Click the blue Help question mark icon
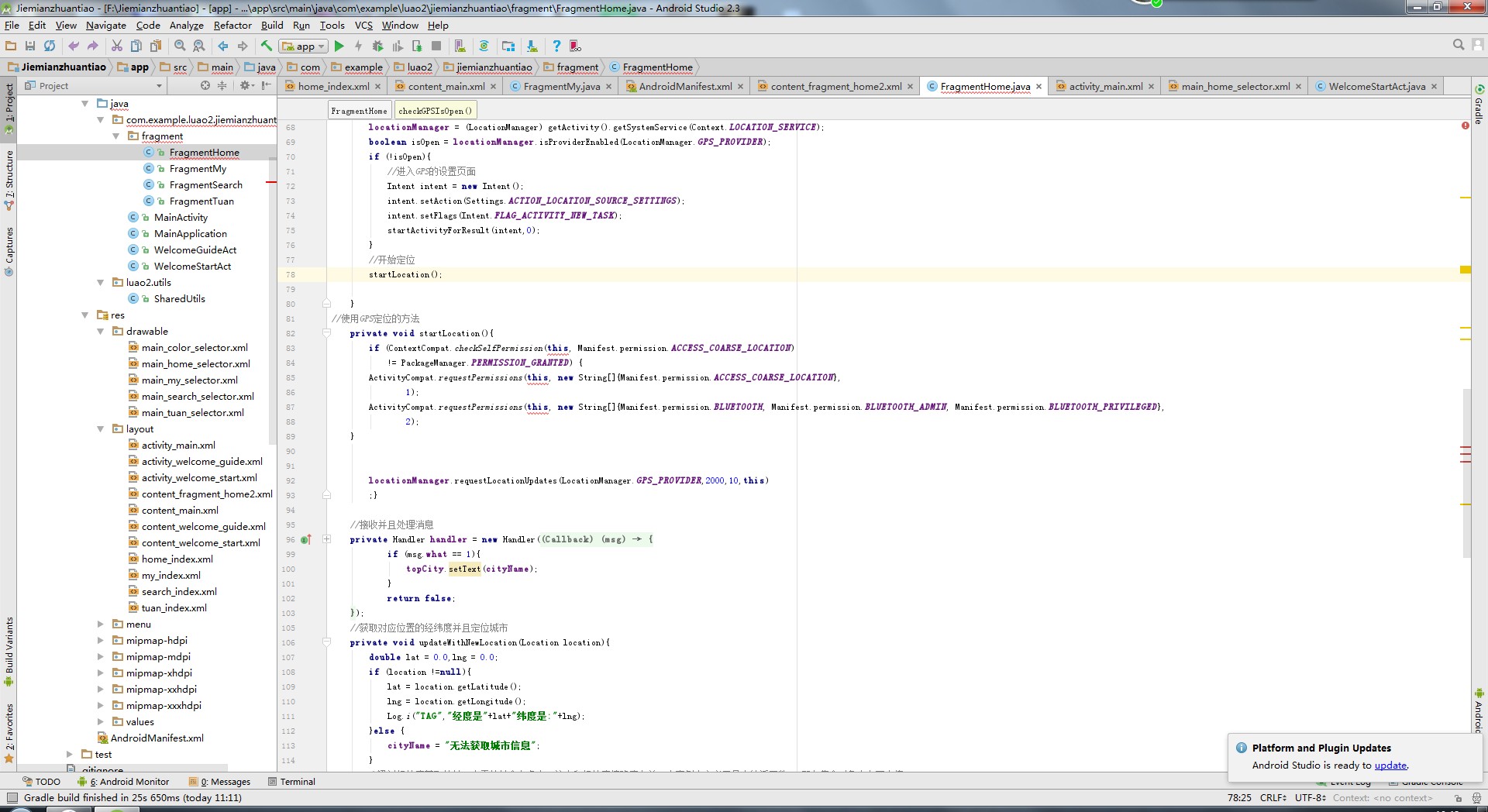This screenshot has height=812, width=1488. (x=556, y=46)
